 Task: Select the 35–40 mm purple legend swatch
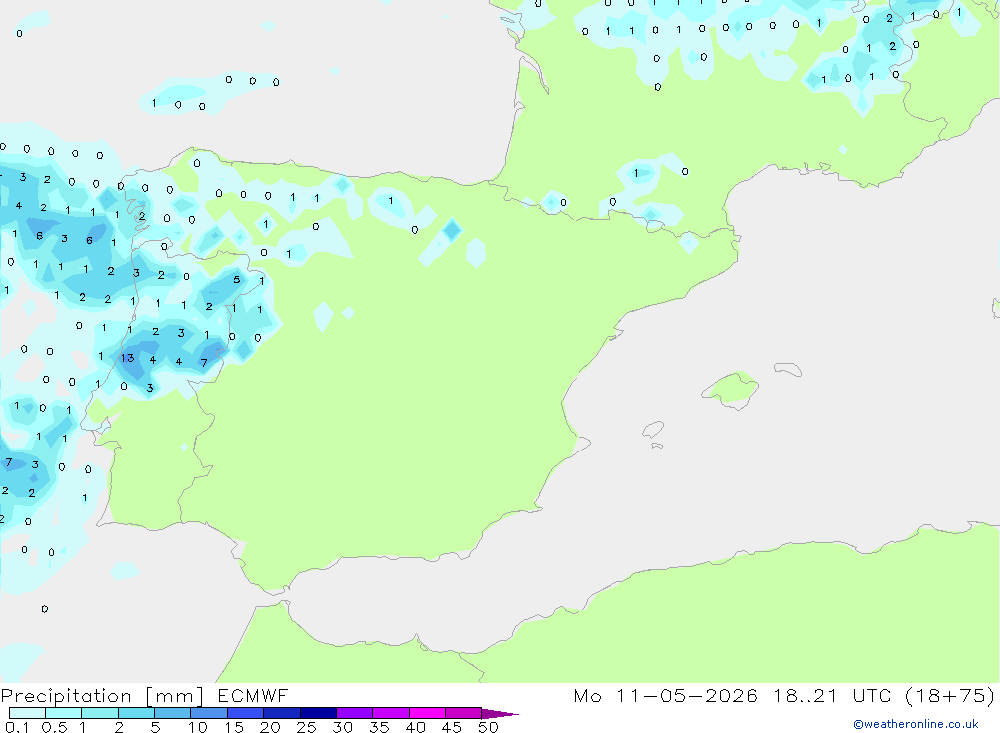[x=391, y=713]
